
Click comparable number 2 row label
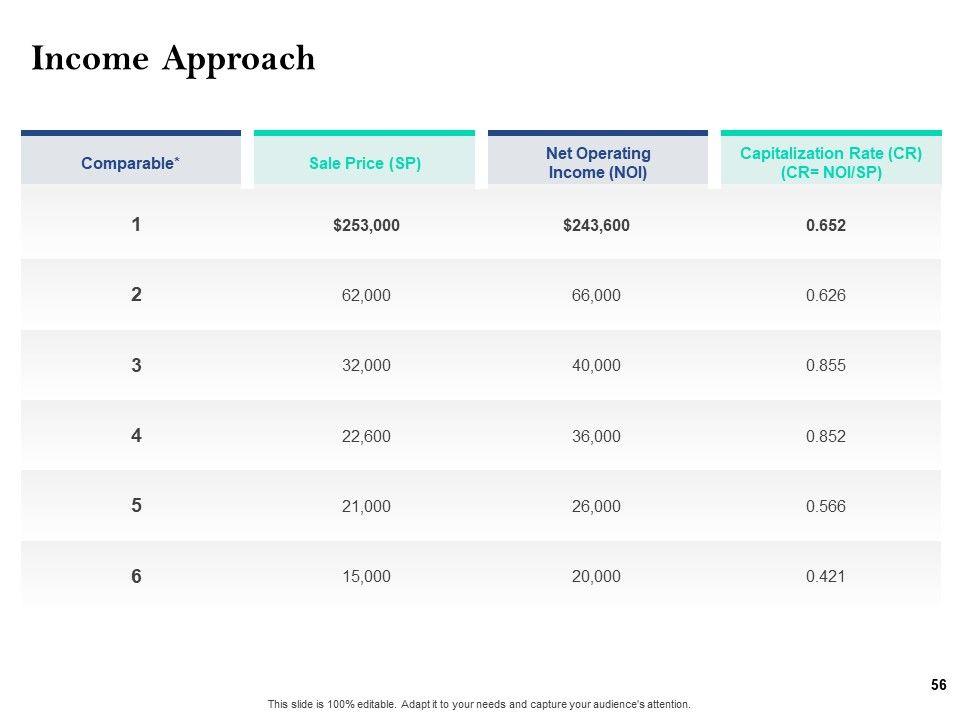pos(136,295)
